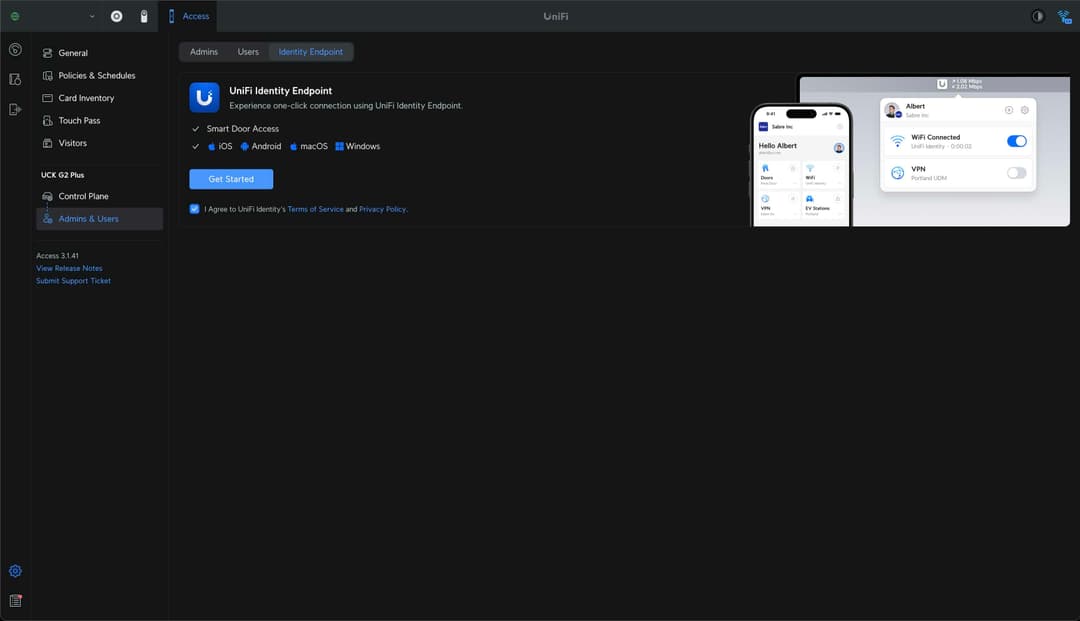Select the Identity Endpoint tab
The width and height of the screenshot is (1080, 621).
coord(311,52)
